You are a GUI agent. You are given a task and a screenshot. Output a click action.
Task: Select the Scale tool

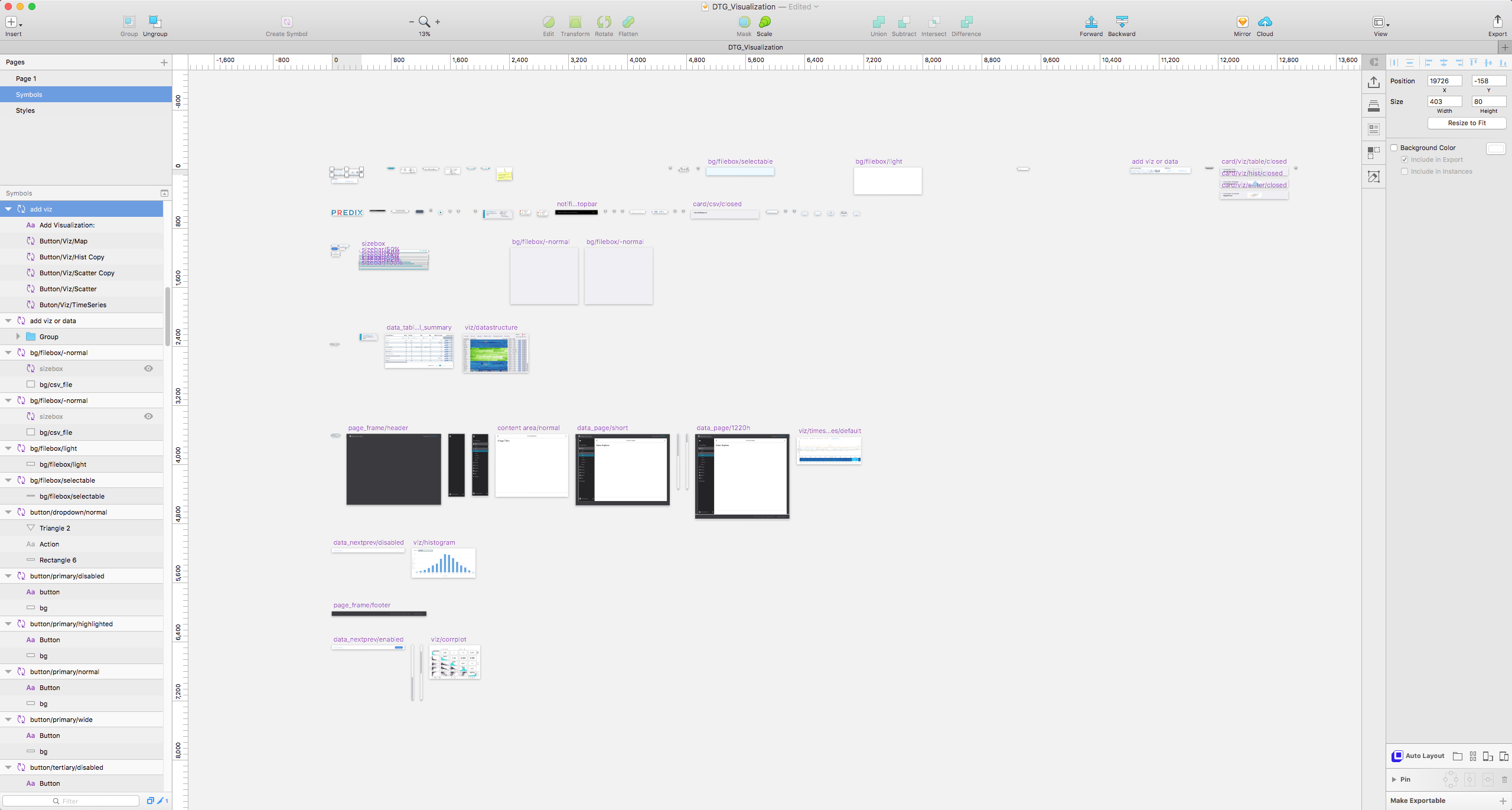764,22
